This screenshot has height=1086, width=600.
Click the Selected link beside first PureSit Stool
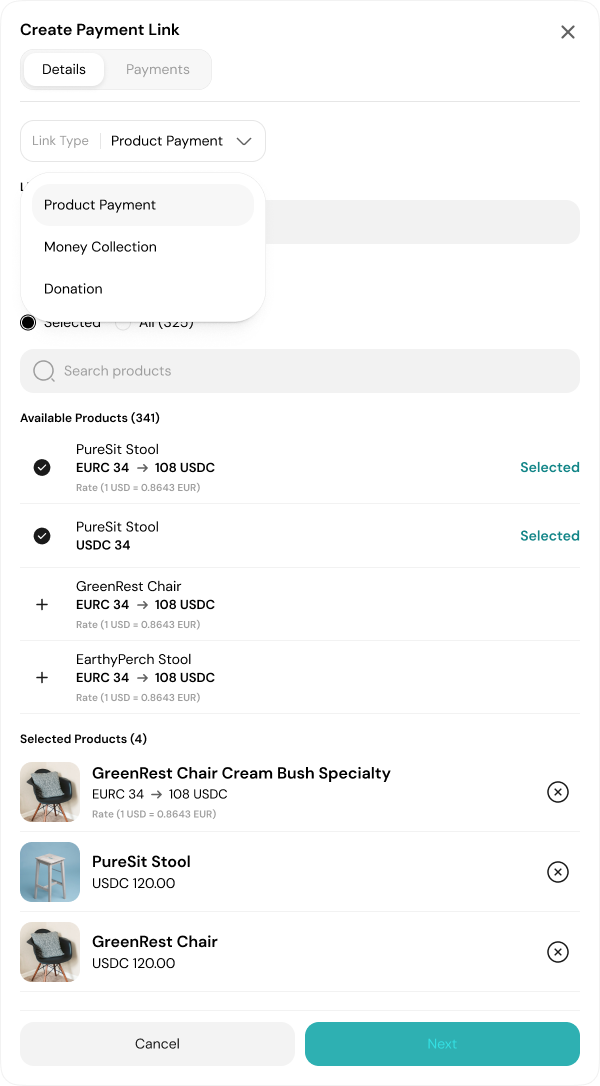tap(550, 467)
